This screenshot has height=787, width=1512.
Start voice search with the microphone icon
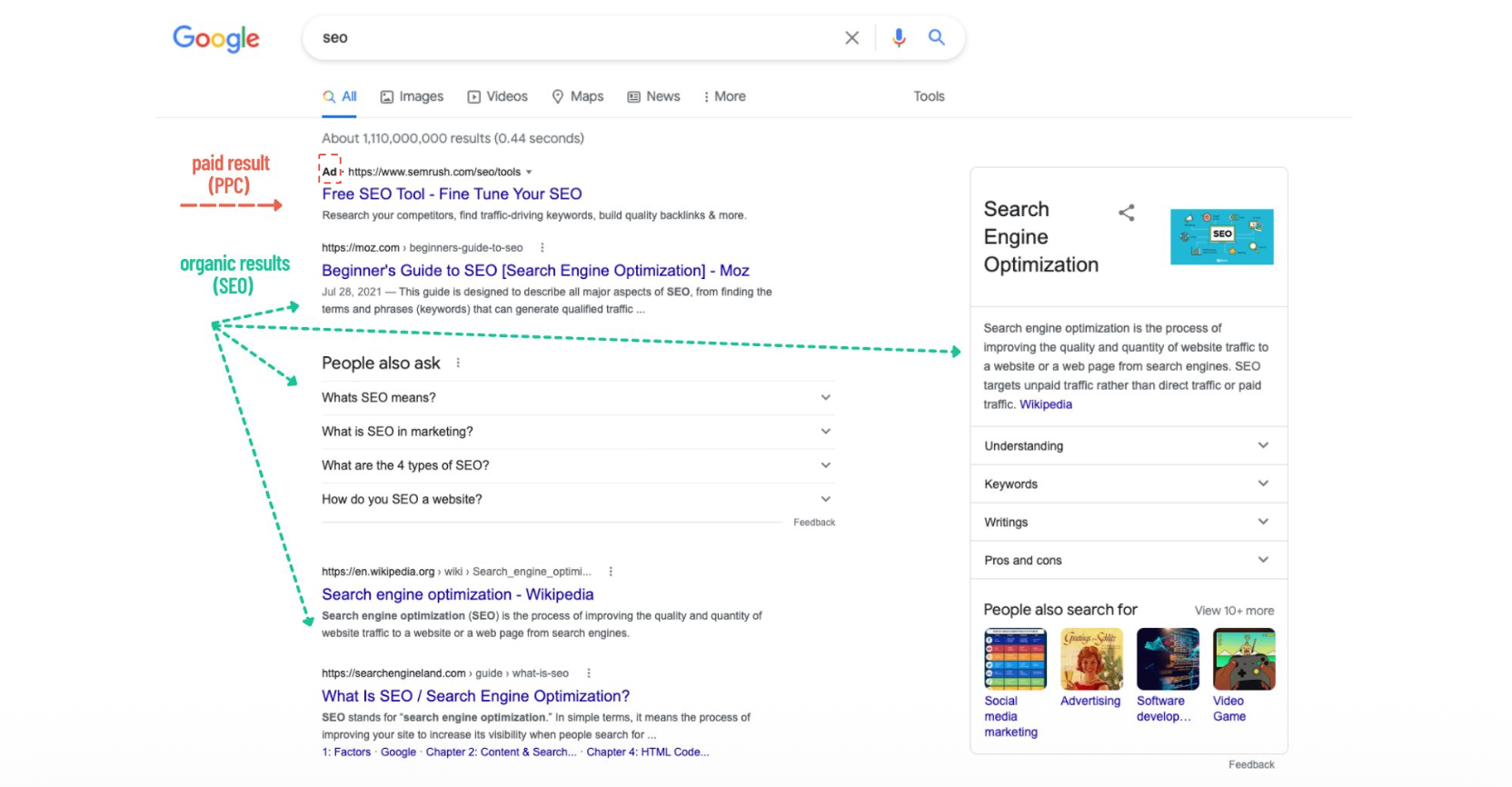(x=899, y=38)
